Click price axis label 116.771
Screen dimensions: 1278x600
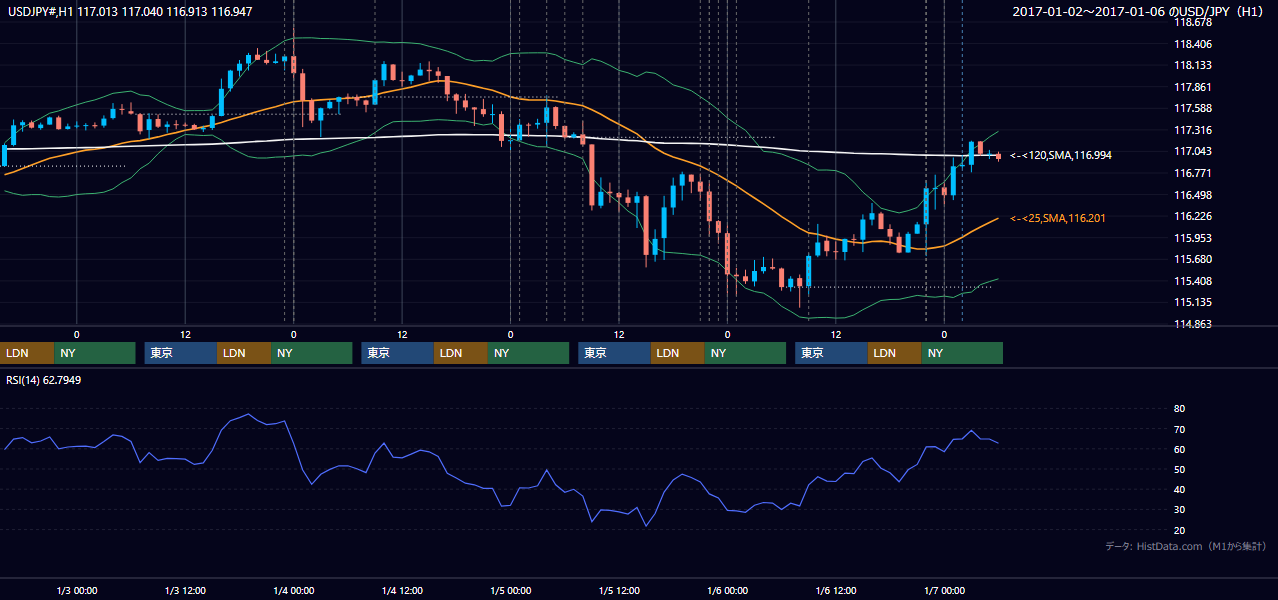coord(1192,173)
